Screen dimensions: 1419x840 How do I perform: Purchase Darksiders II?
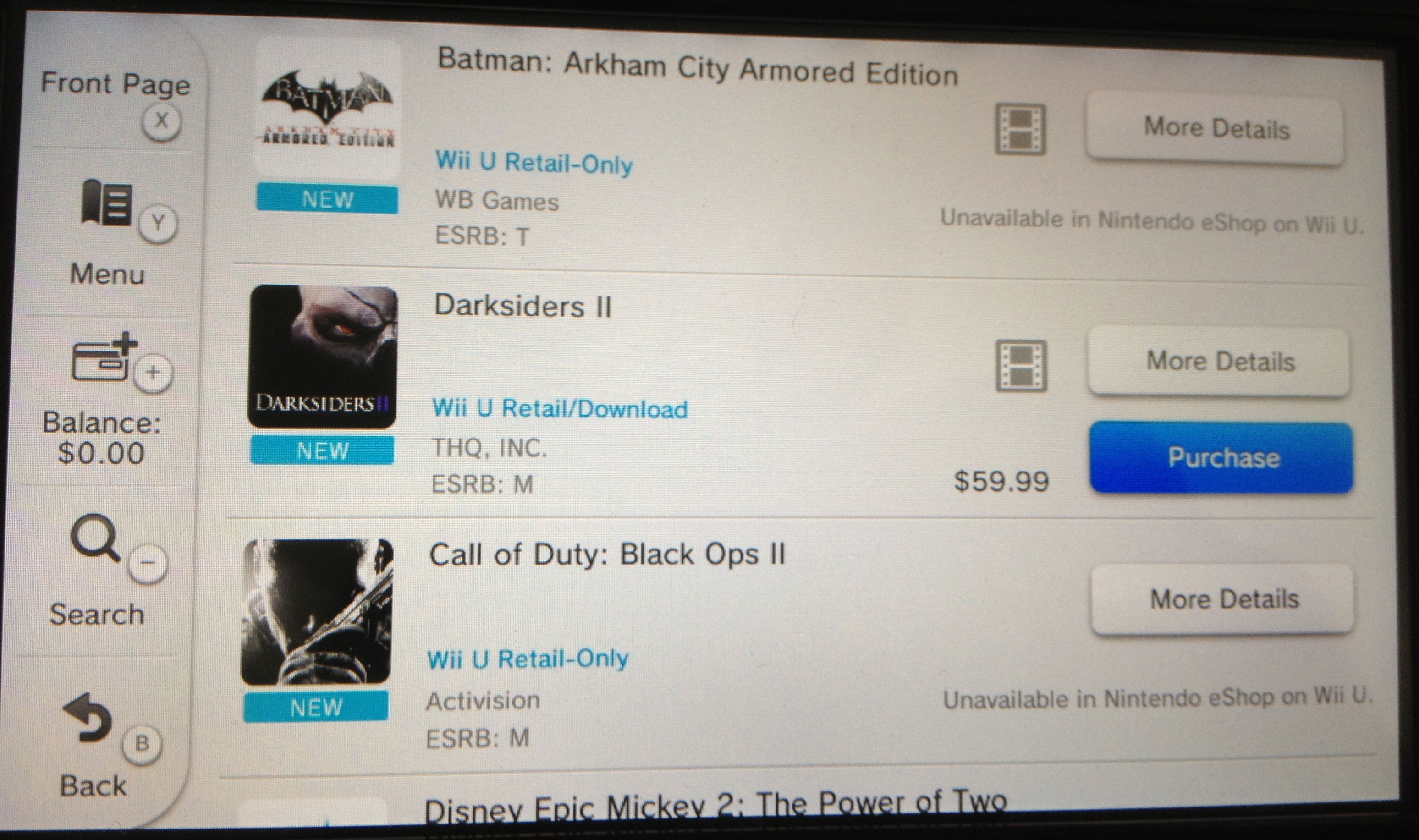click(x=1222, y=457)
